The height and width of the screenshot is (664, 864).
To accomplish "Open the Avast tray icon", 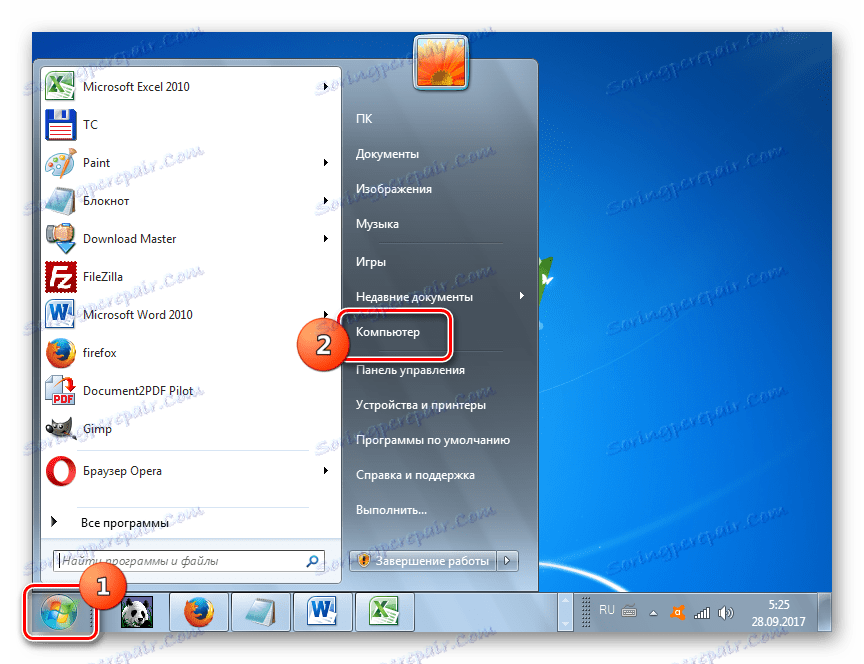I will pyautogui.click(x=677, y=613).
